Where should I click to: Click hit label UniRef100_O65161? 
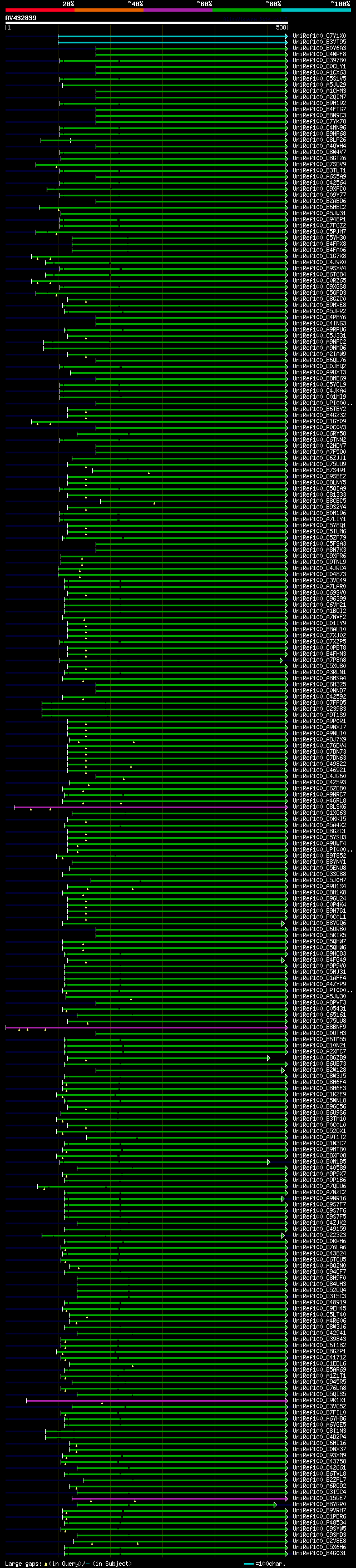pos(319,1015)
